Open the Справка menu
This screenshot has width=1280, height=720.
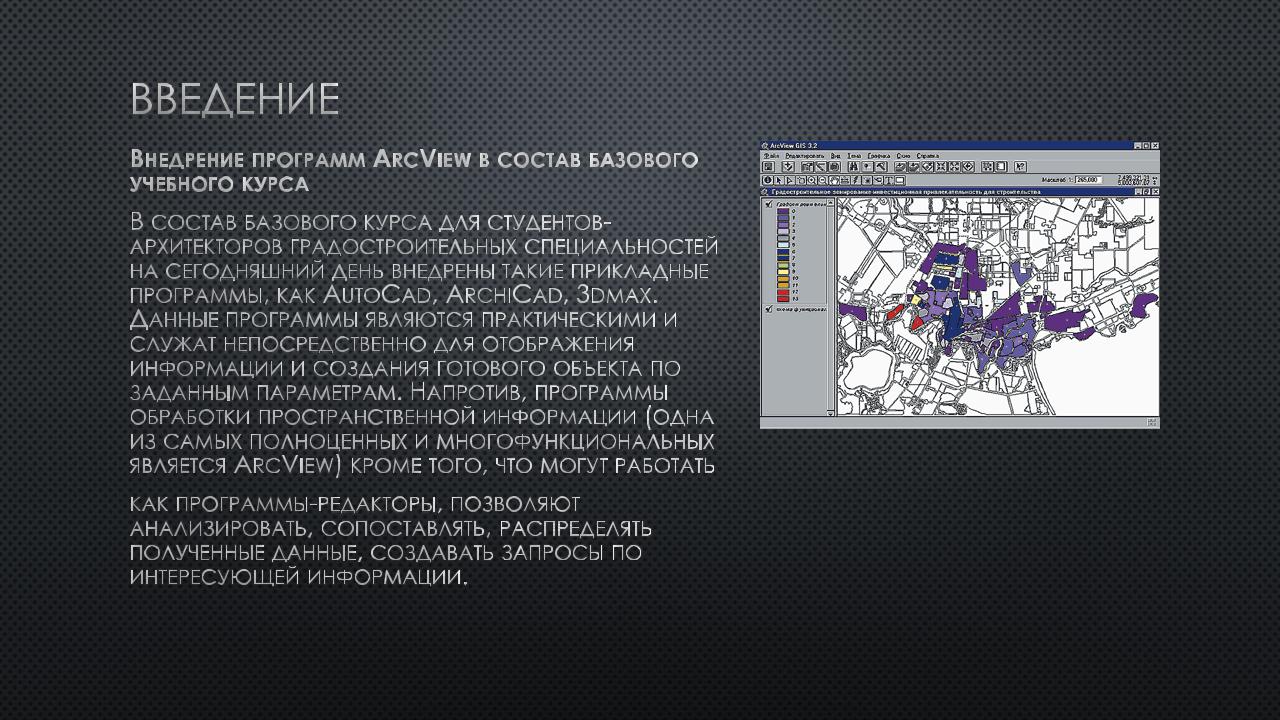pyautogui.click(x=928, y=156)
